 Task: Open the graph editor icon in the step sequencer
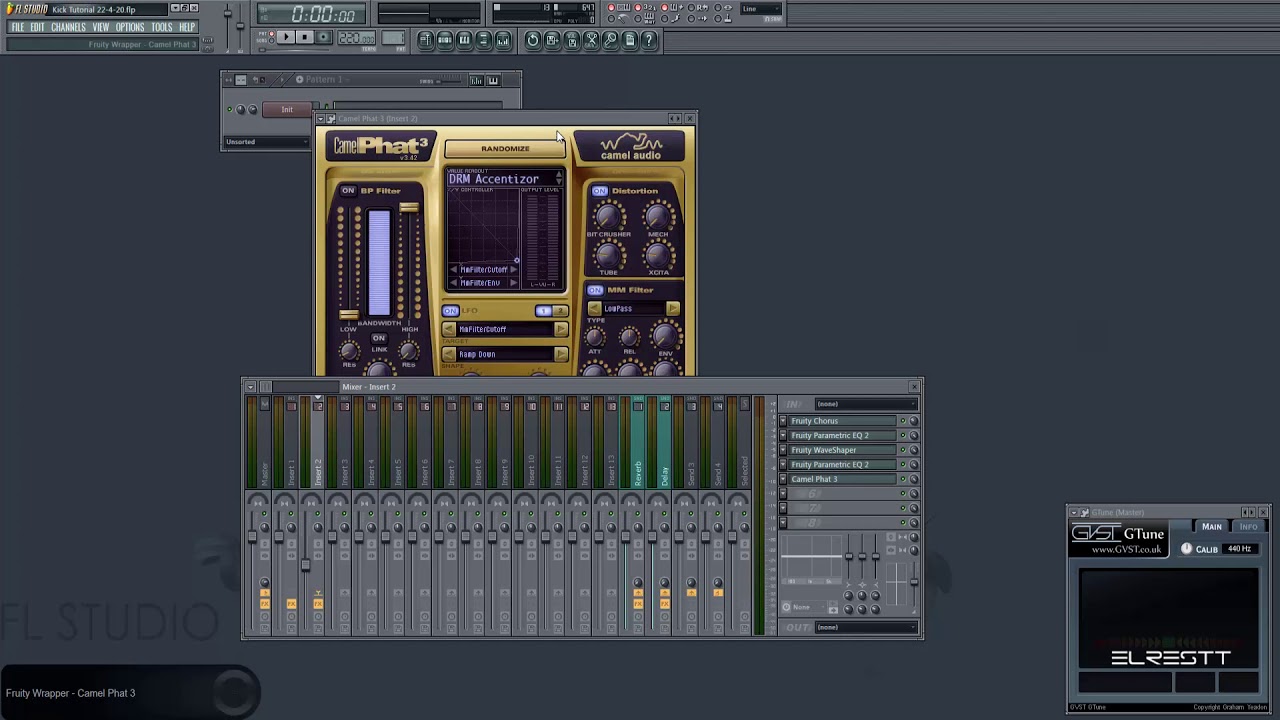coord(476,80)
